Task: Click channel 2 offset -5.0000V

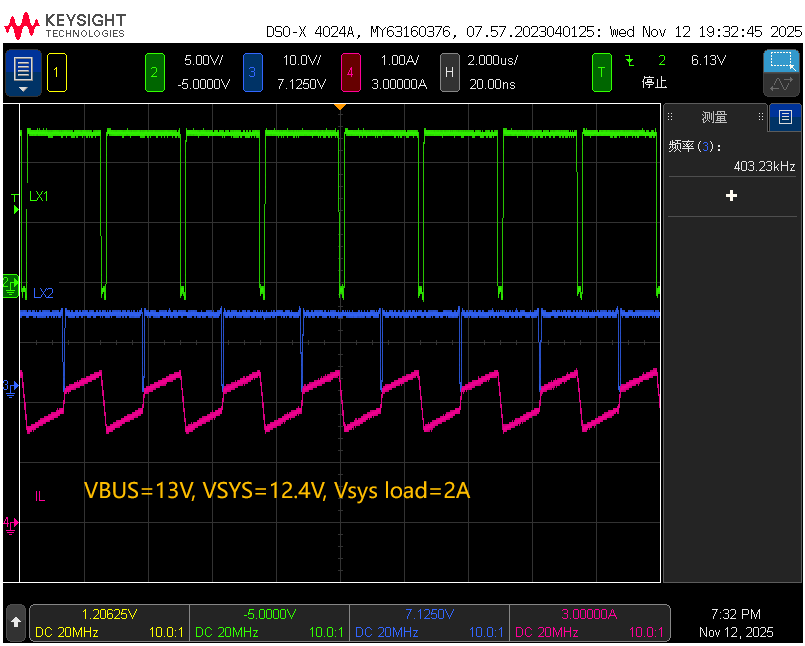Action: pos(203,84)
